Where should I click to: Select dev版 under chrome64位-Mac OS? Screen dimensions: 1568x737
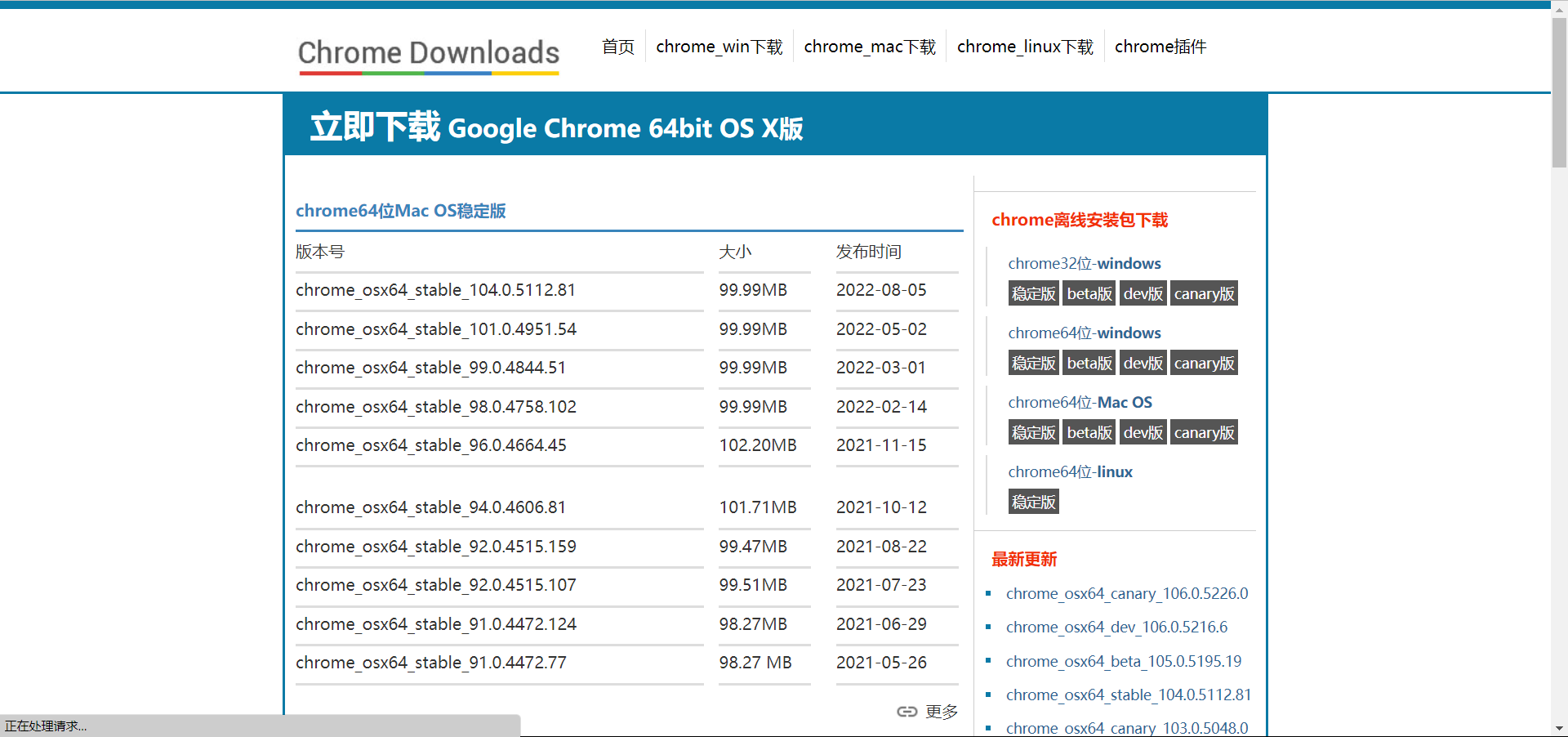point(1143,432)
